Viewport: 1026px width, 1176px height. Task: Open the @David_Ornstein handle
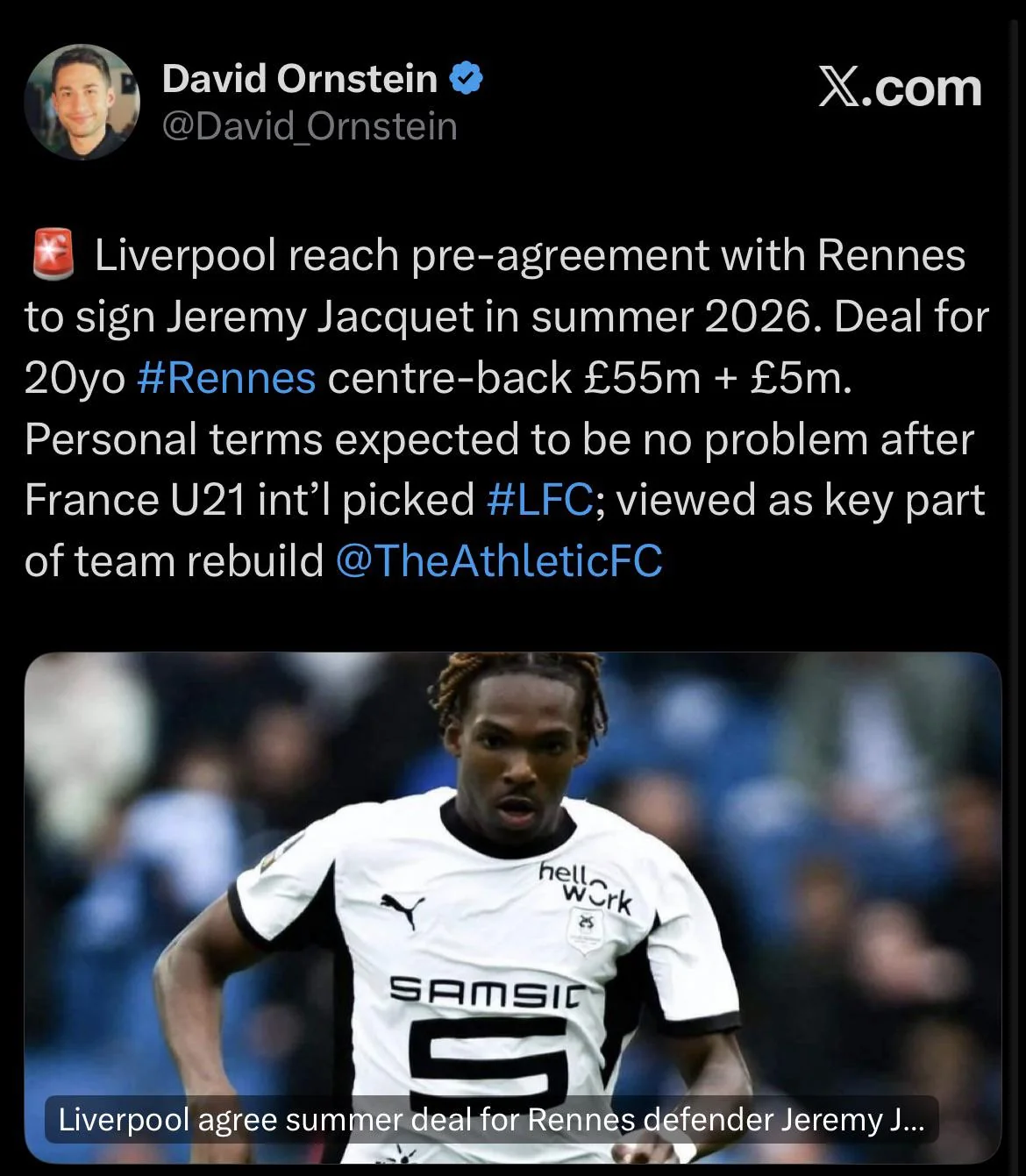tap(310, 127)
